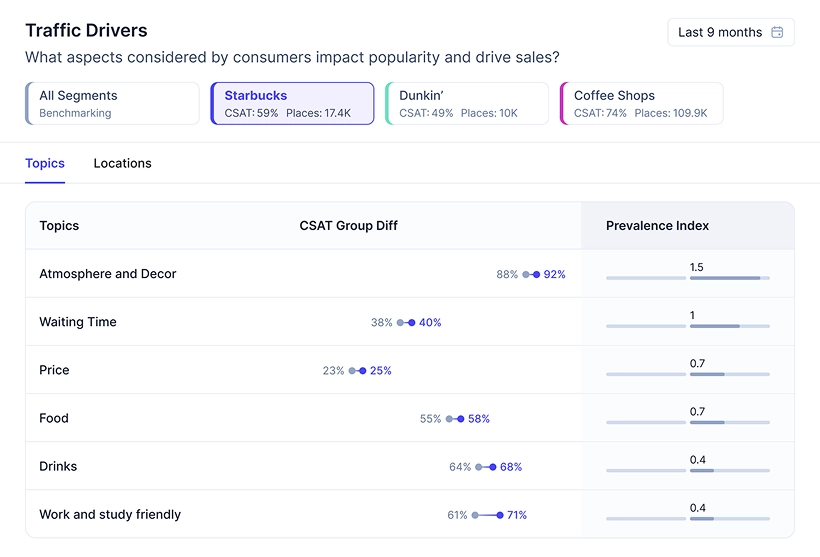This screenshot has height=557, width=820.
Task: Click the calendar icon in date picker
Action: point(777,33)
